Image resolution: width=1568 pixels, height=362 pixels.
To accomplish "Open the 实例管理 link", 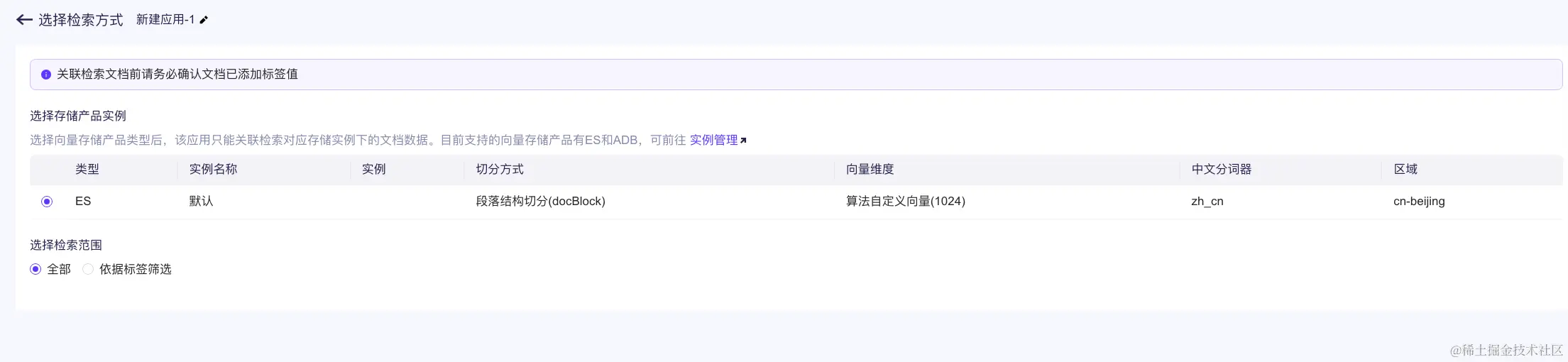I will [x=713, y=140].
